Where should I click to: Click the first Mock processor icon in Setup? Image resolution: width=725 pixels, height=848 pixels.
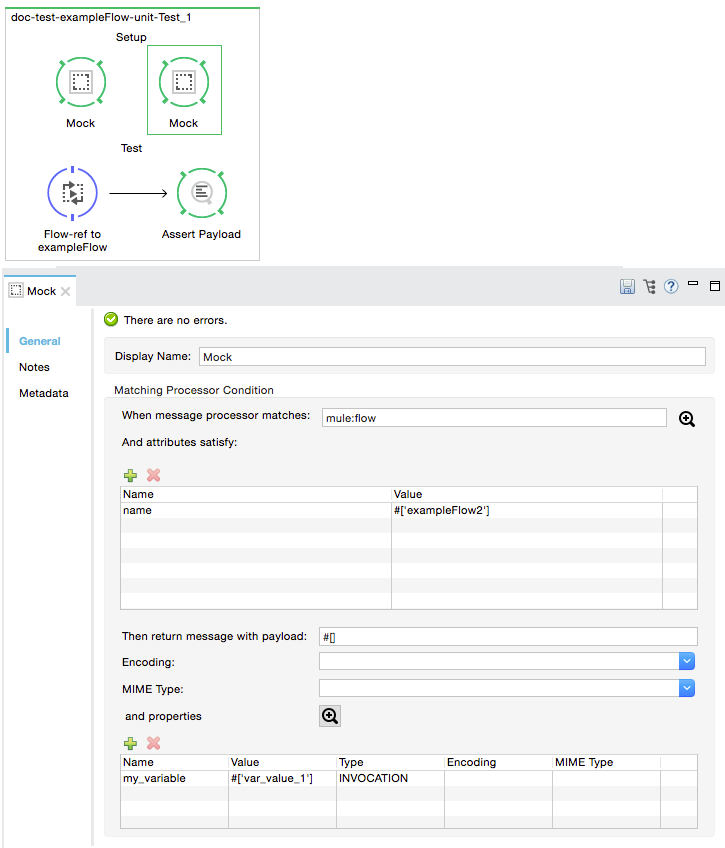pyautogui.click(x=81, y=82)
